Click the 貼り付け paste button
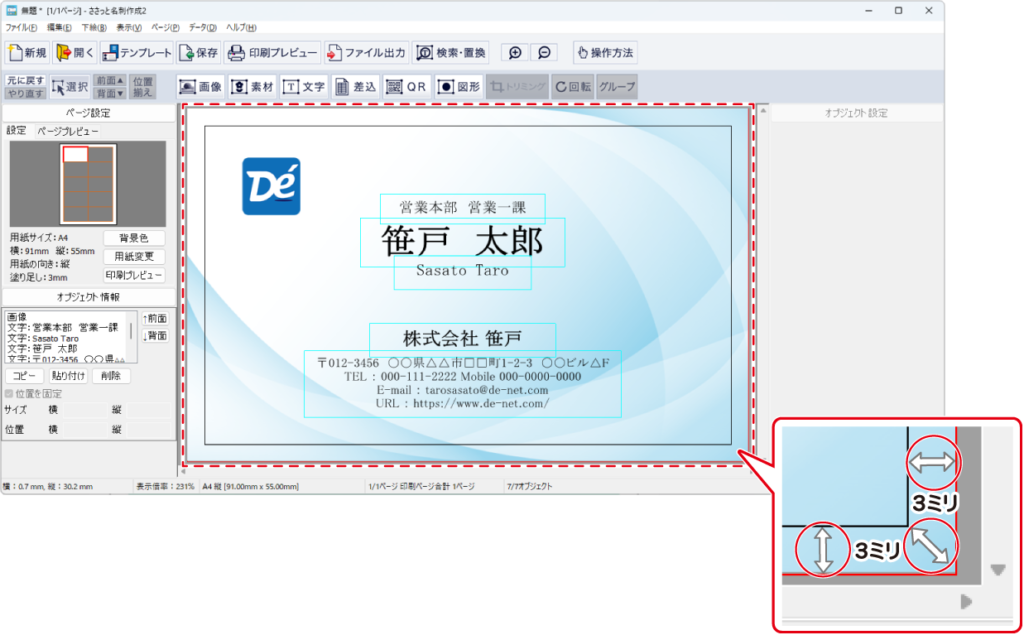This screenshot has height=635, width=1024. 68,376
